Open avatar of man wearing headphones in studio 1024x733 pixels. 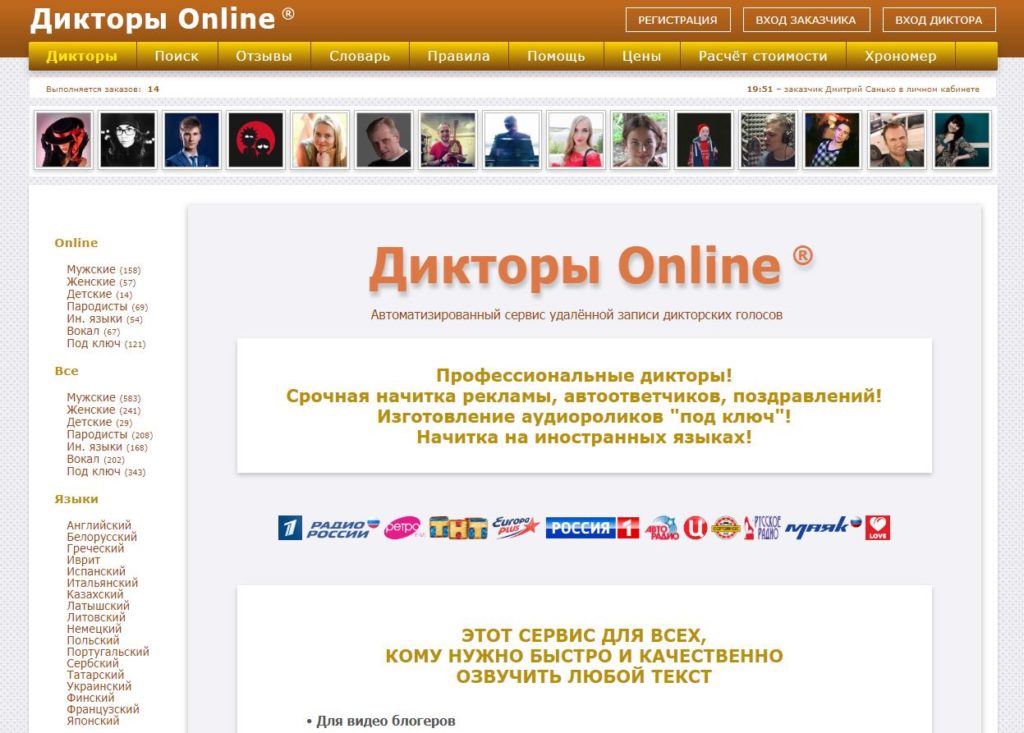769,140
